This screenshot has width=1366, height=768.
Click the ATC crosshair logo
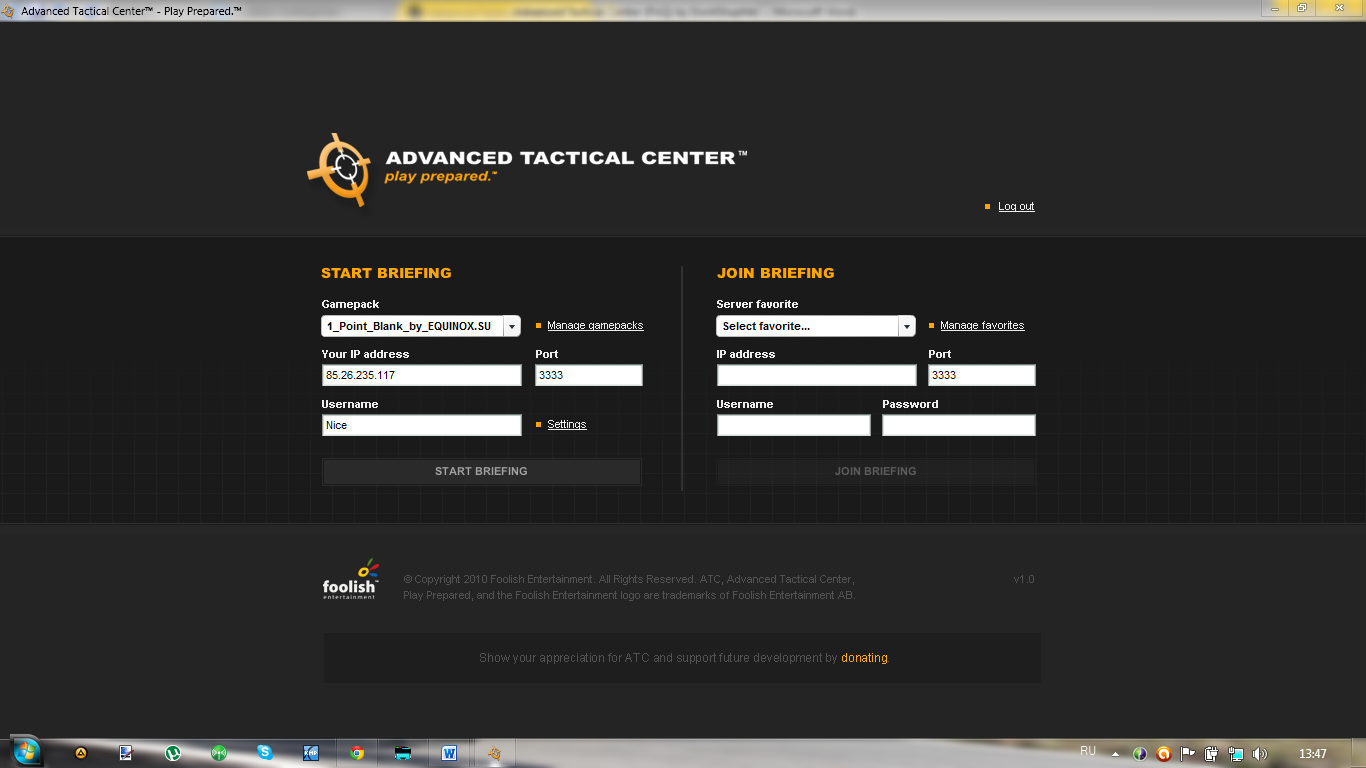click(339, 170)
